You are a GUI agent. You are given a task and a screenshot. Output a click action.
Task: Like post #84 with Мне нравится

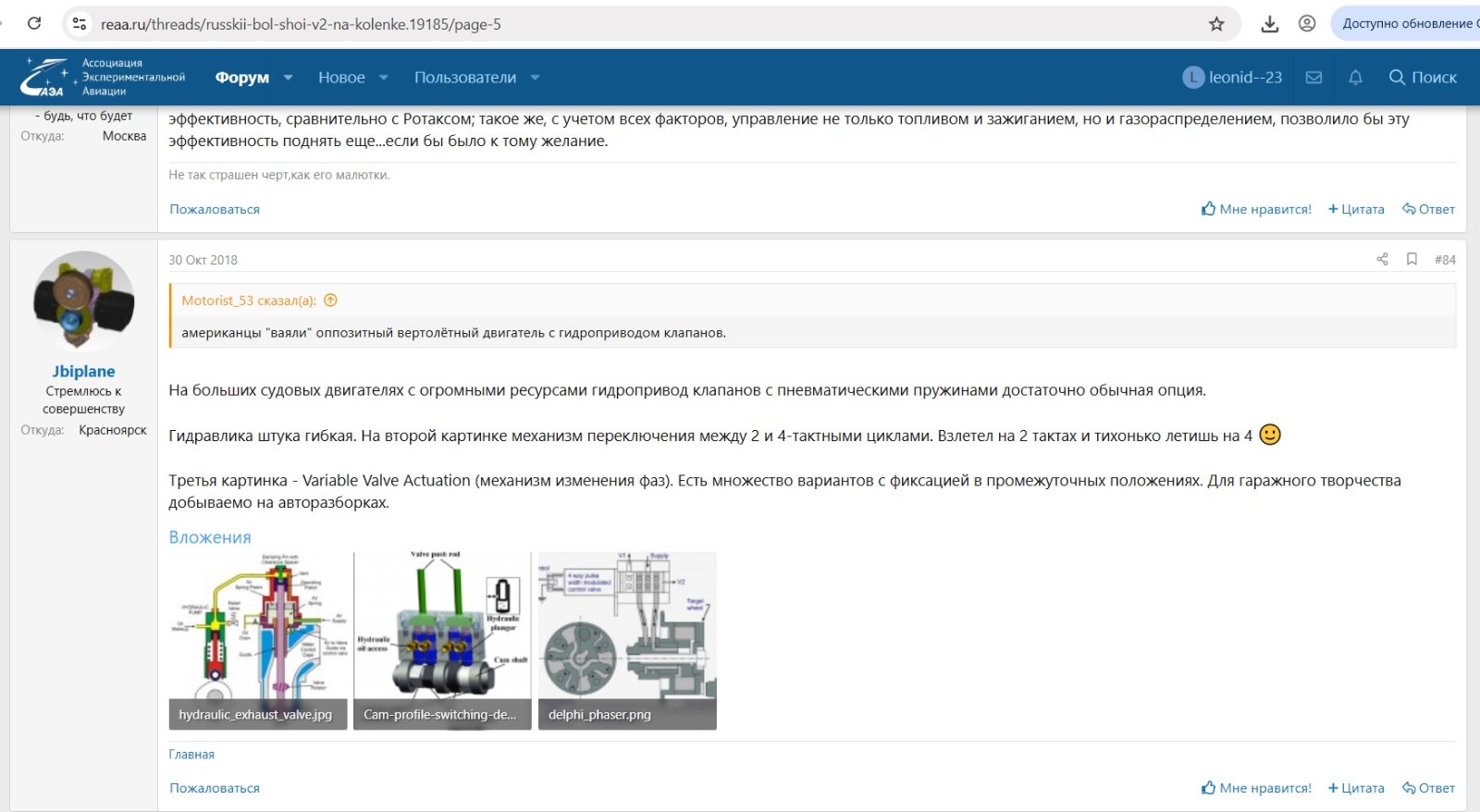coord(1256,788)
